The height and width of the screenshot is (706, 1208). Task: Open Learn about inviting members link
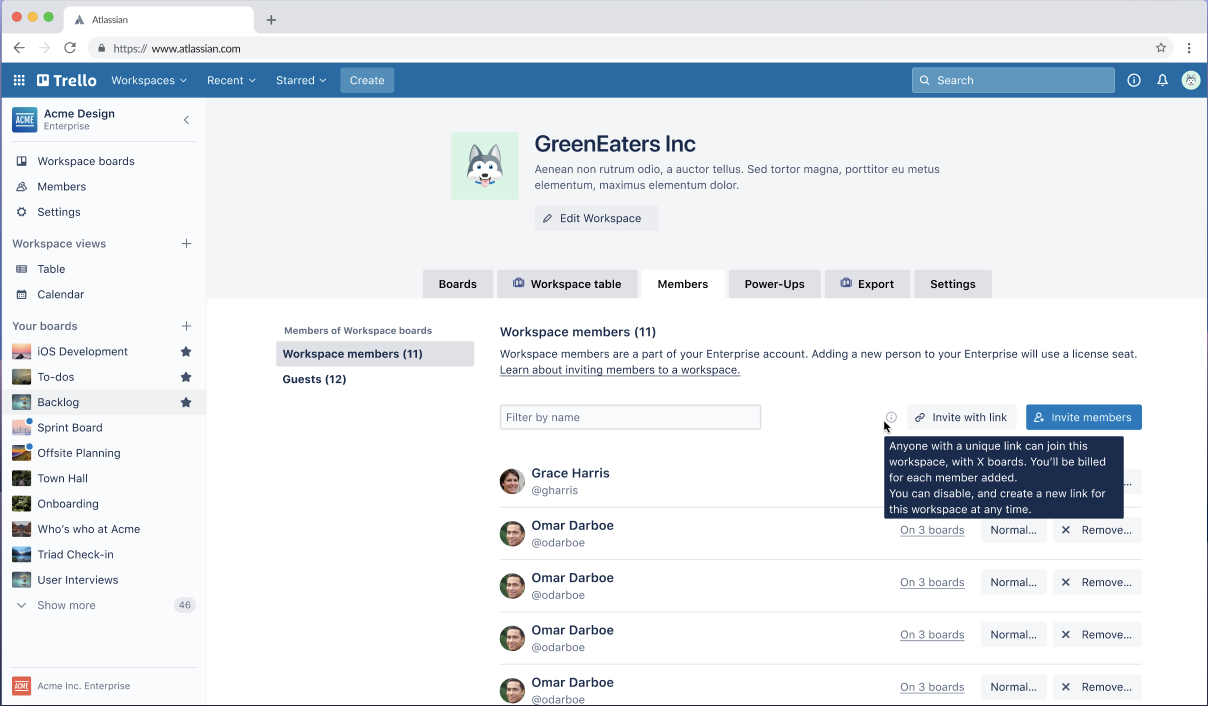click(619, 370)
